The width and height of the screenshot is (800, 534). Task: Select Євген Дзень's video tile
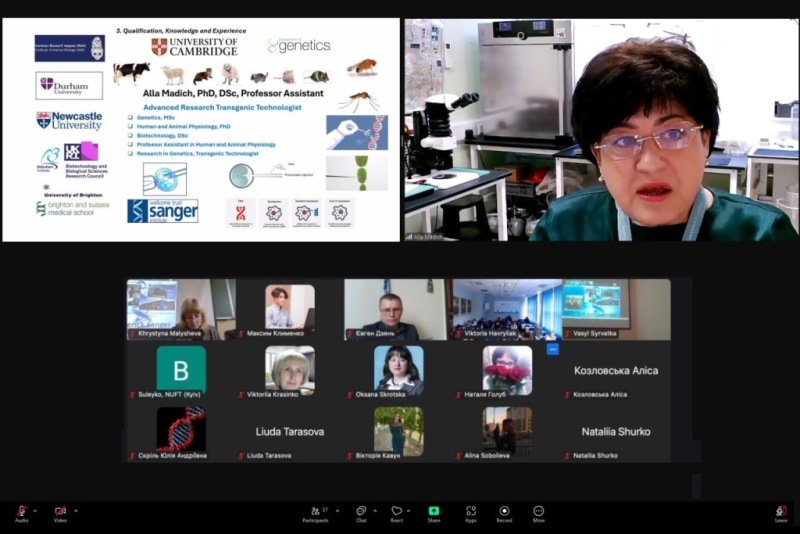(398, 309)
